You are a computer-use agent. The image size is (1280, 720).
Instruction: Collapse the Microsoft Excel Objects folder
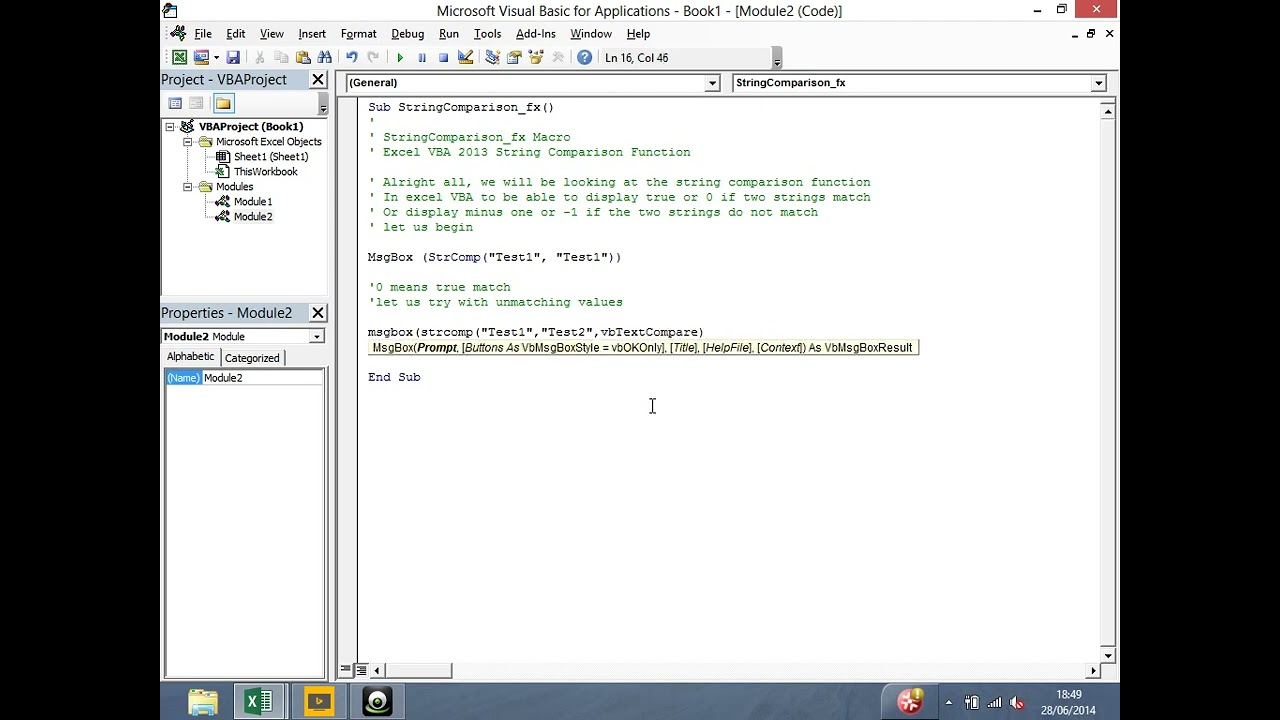click(x=187, y=142)
